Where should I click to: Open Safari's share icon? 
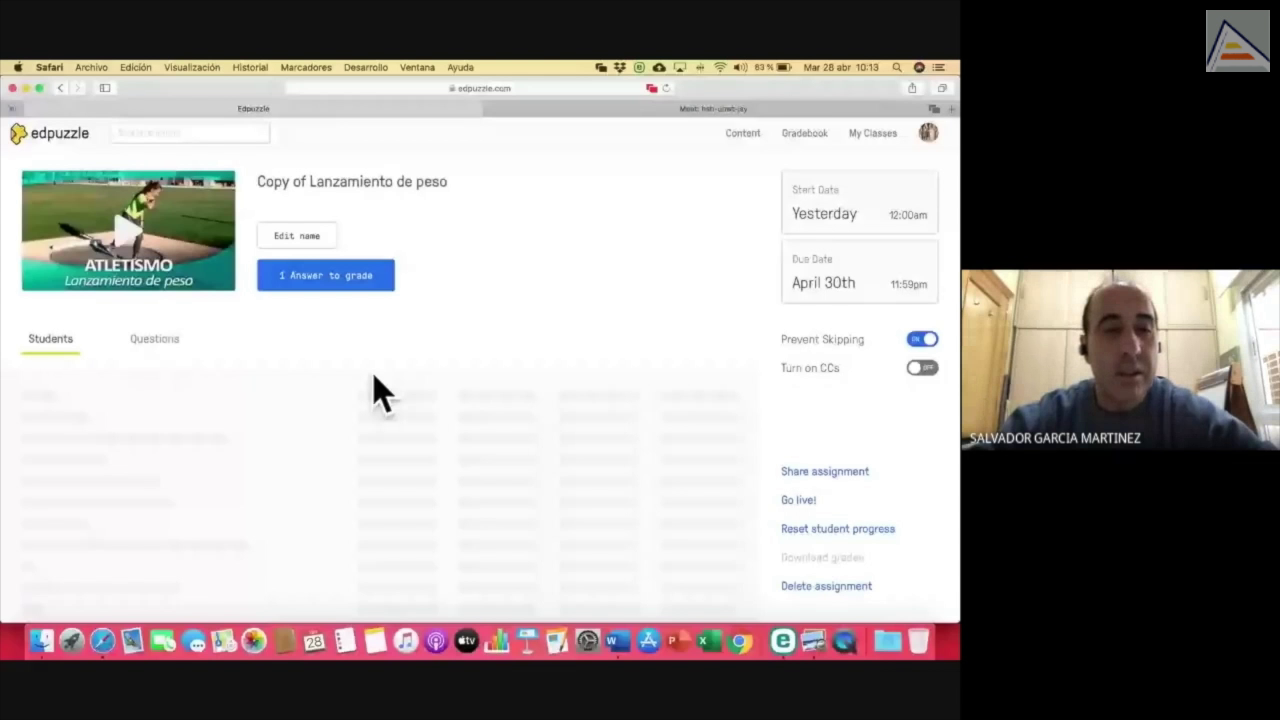pos(912,88)
